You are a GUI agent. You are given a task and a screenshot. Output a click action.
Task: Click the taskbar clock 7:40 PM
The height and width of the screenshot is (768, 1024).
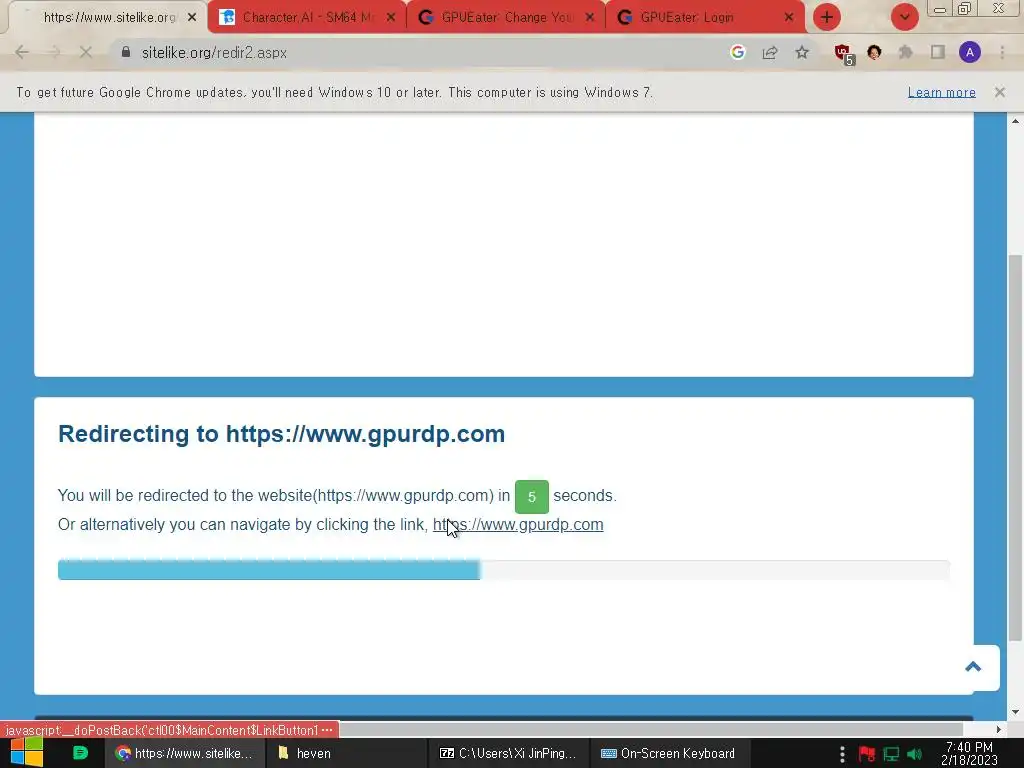[x=969, y=754]
